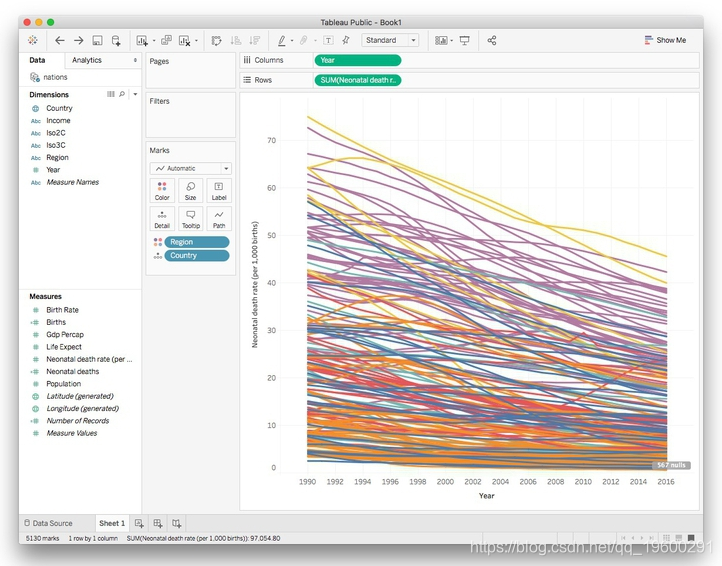
Task: Click the New Data Source icon
Action: pyautogui.click(x=116, y=41)
